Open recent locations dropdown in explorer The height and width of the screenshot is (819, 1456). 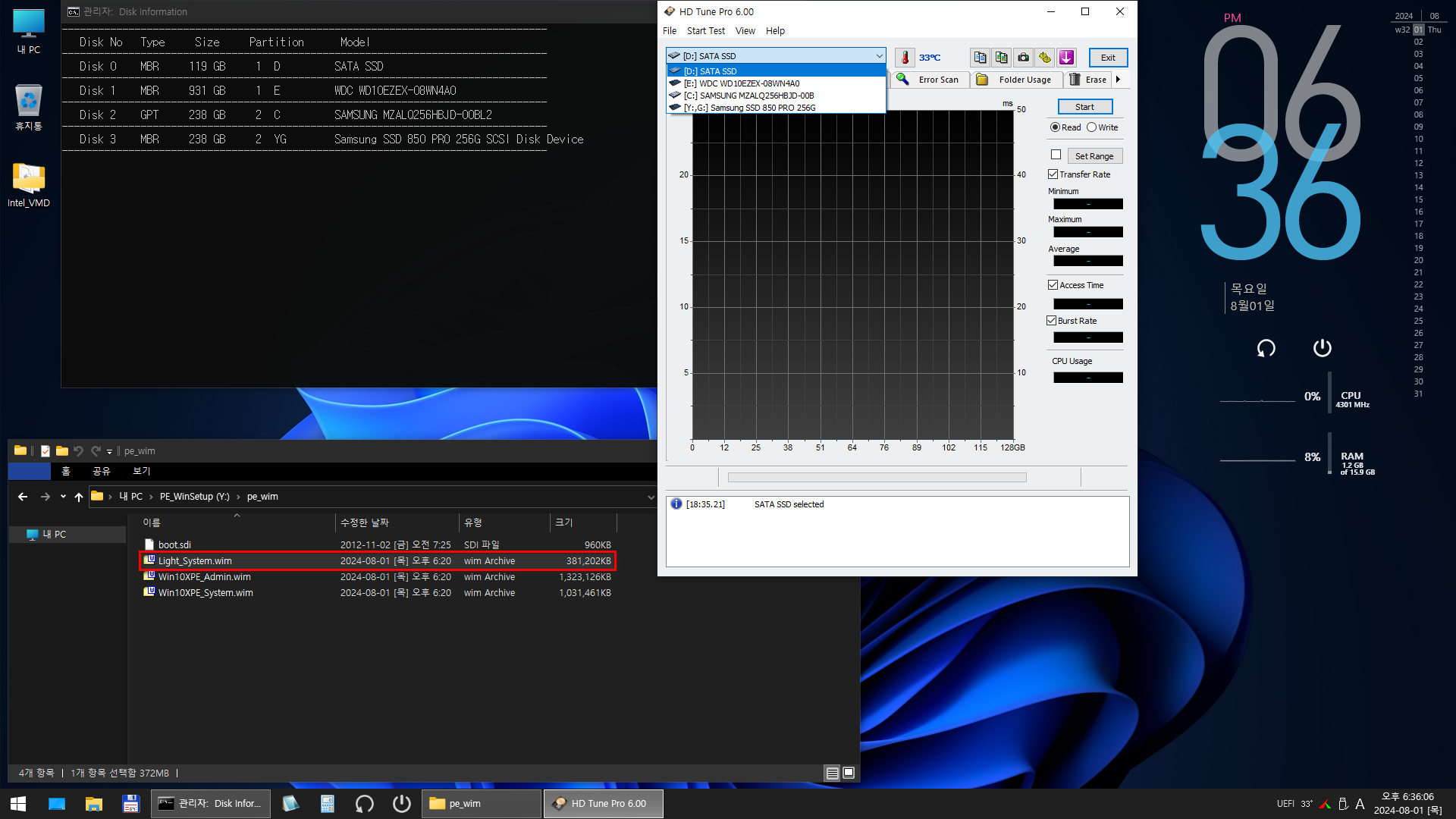pyautogui.click(x=63, y=497)
